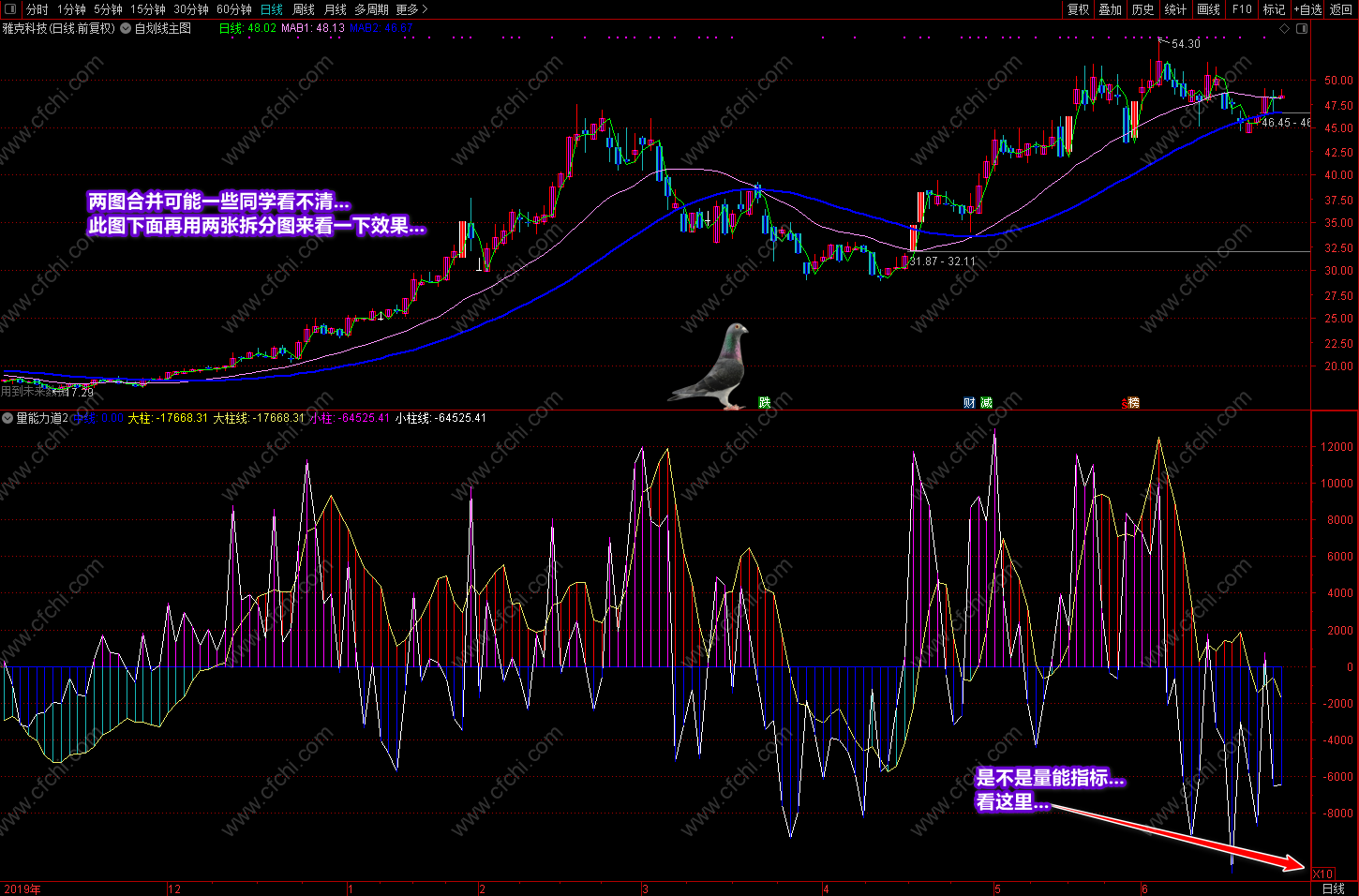Image resolution: width=1359 pixels, height=896 pixels.
Task: Toggle 叠加 overlay option
Action: (1111, 9)
